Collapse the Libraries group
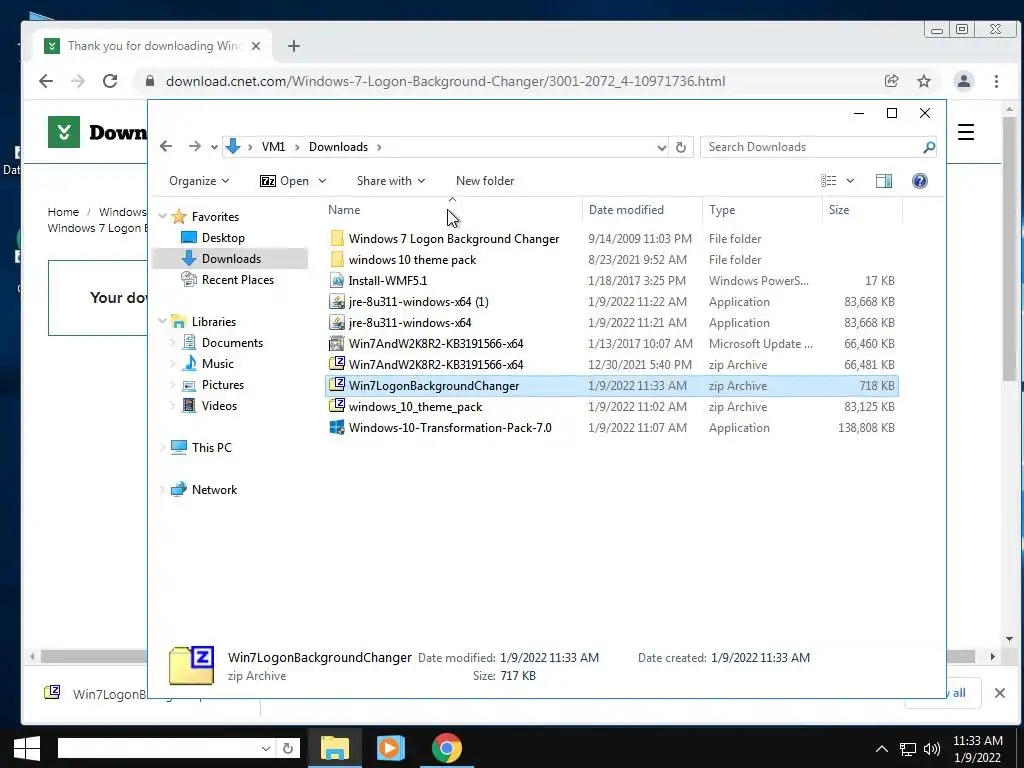Screen dimensions: 1024x768 pos(163,321)
